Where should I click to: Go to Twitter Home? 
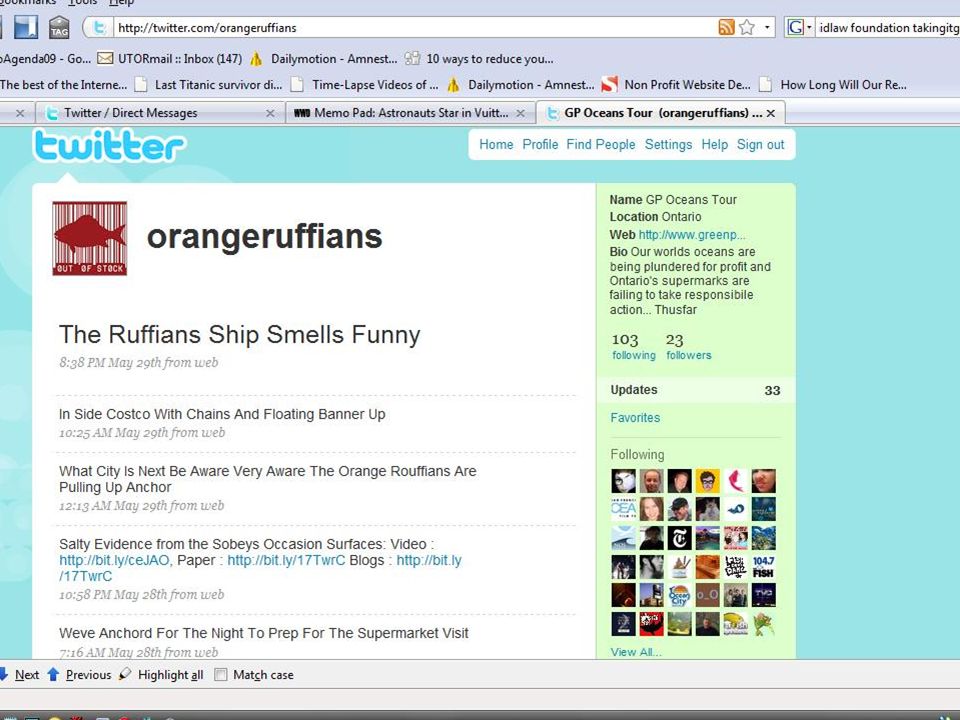click(496, 144)
